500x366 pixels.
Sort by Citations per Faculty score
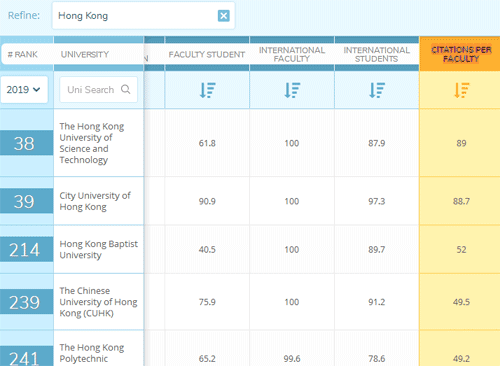pyautogui.click(x=461, y=90)
